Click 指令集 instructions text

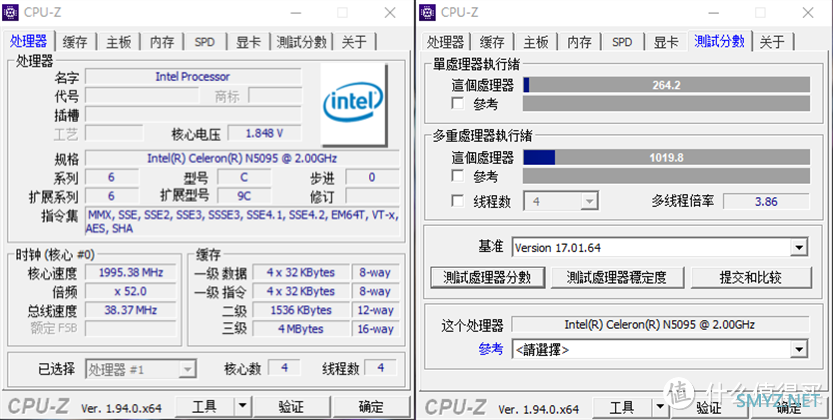click(242, 222)
